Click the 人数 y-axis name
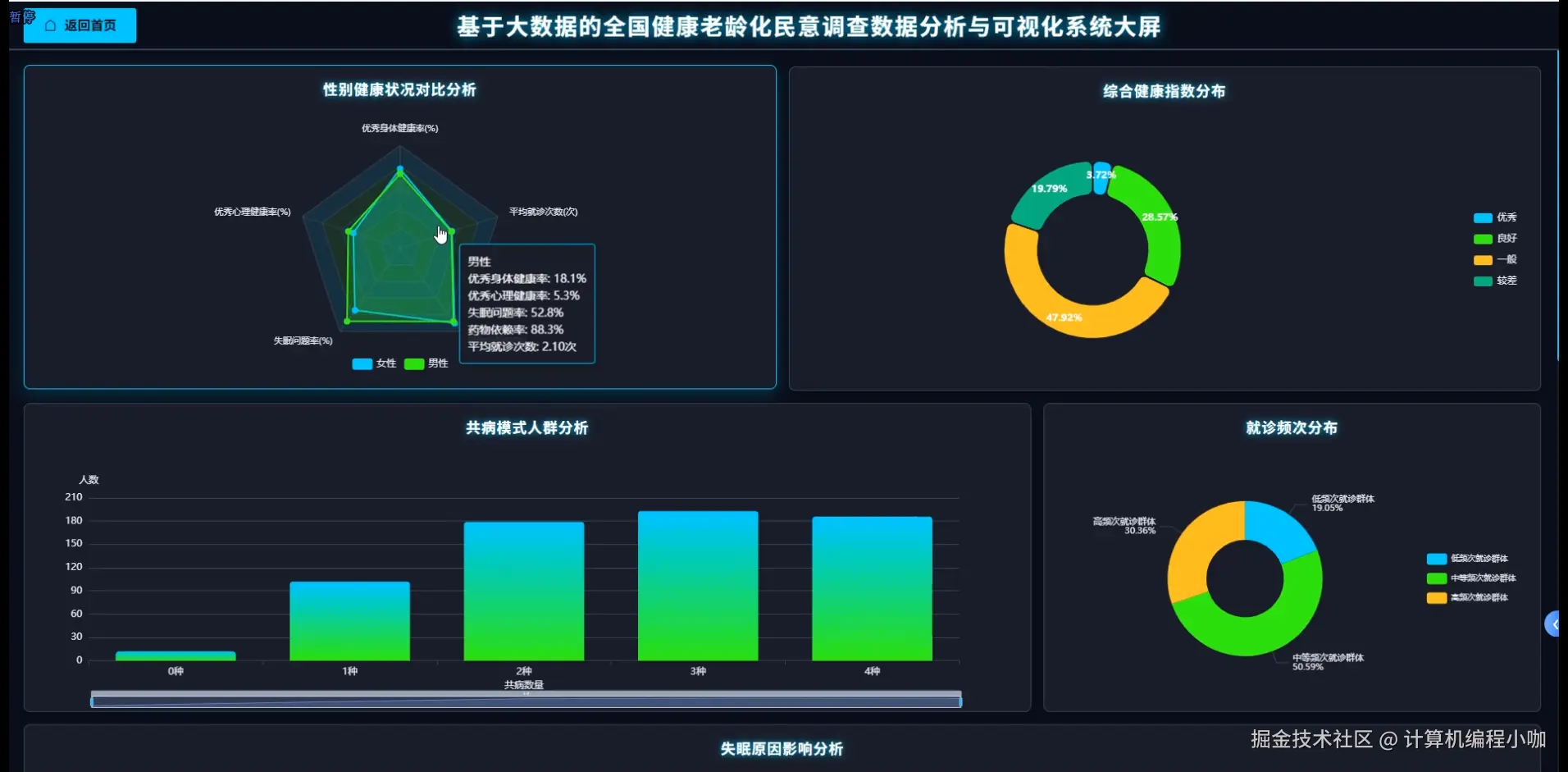 [89, 480]
